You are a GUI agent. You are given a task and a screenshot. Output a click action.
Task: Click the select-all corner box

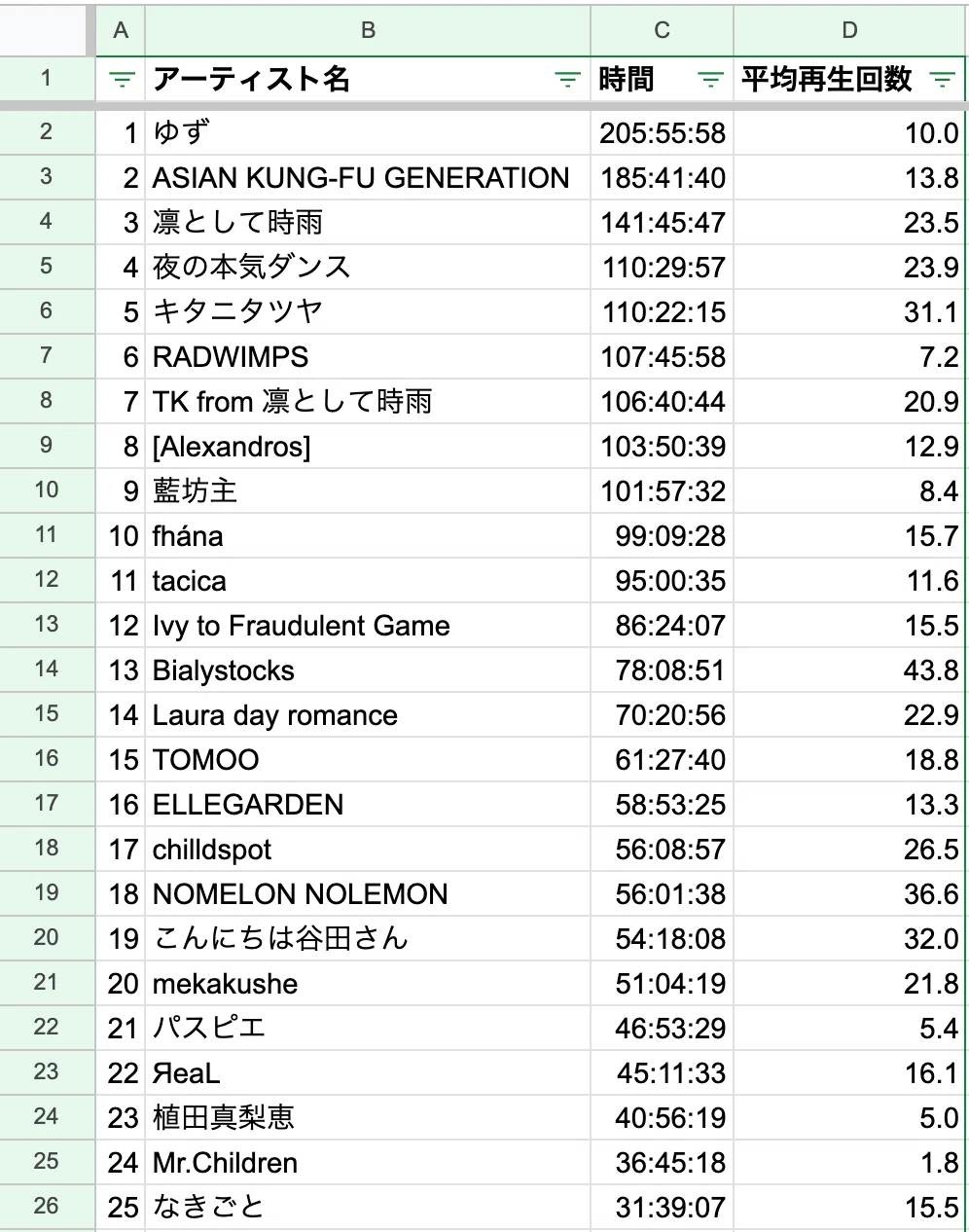click(45, 29)
